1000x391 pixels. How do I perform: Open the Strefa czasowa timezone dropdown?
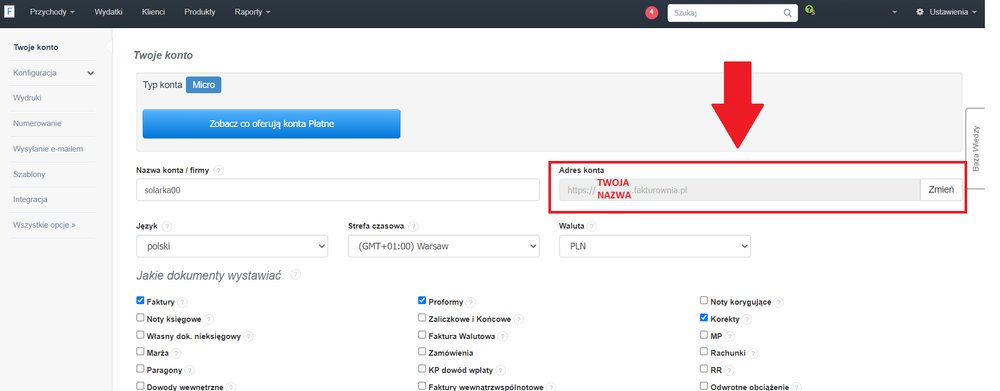point(444,246)
